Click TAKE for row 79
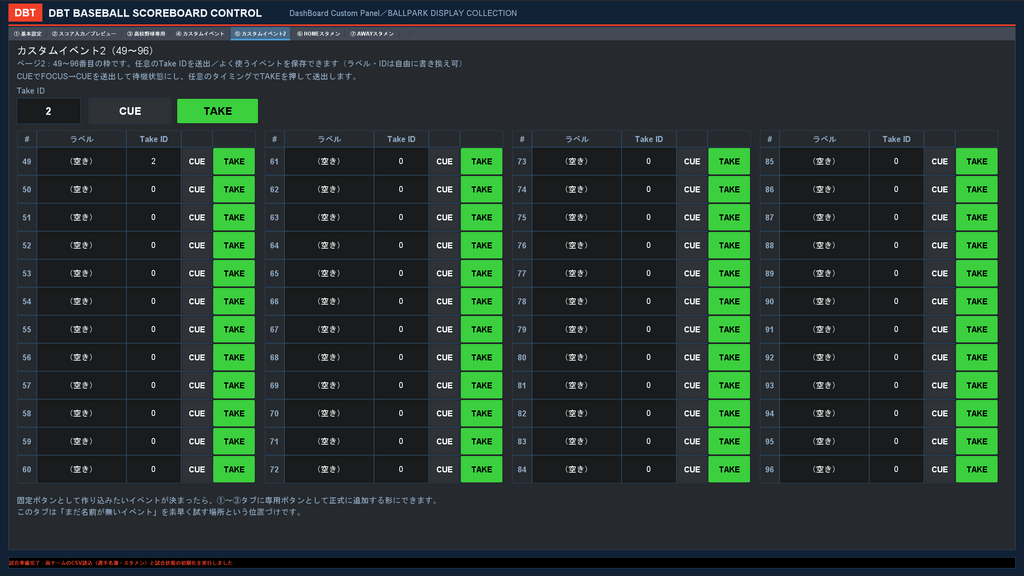This screenshot has width=1024, height=576. tap(729, 330)
